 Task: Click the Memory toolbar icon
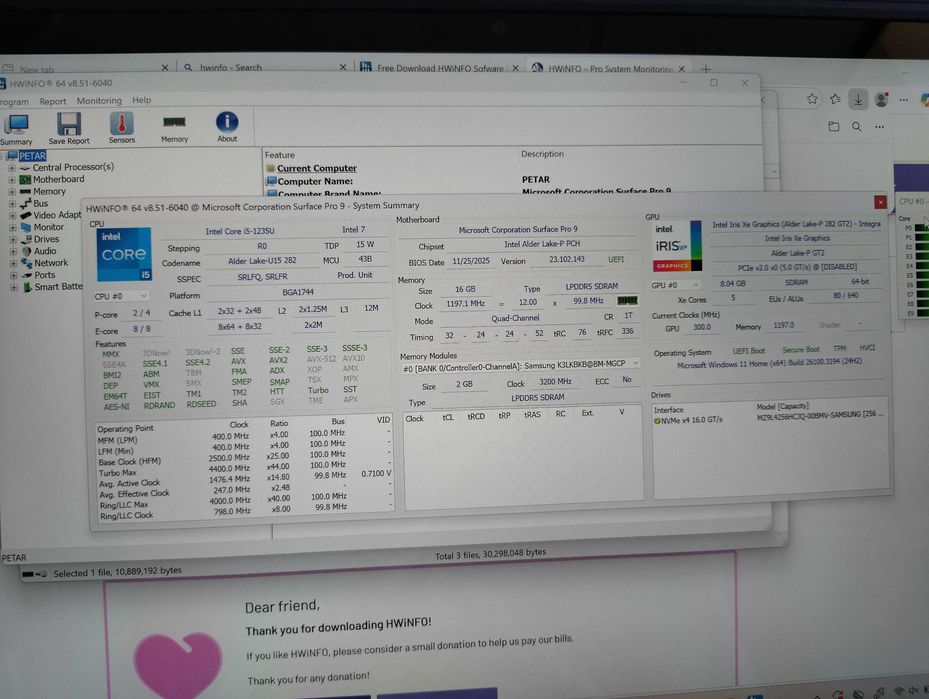point(174,127)
